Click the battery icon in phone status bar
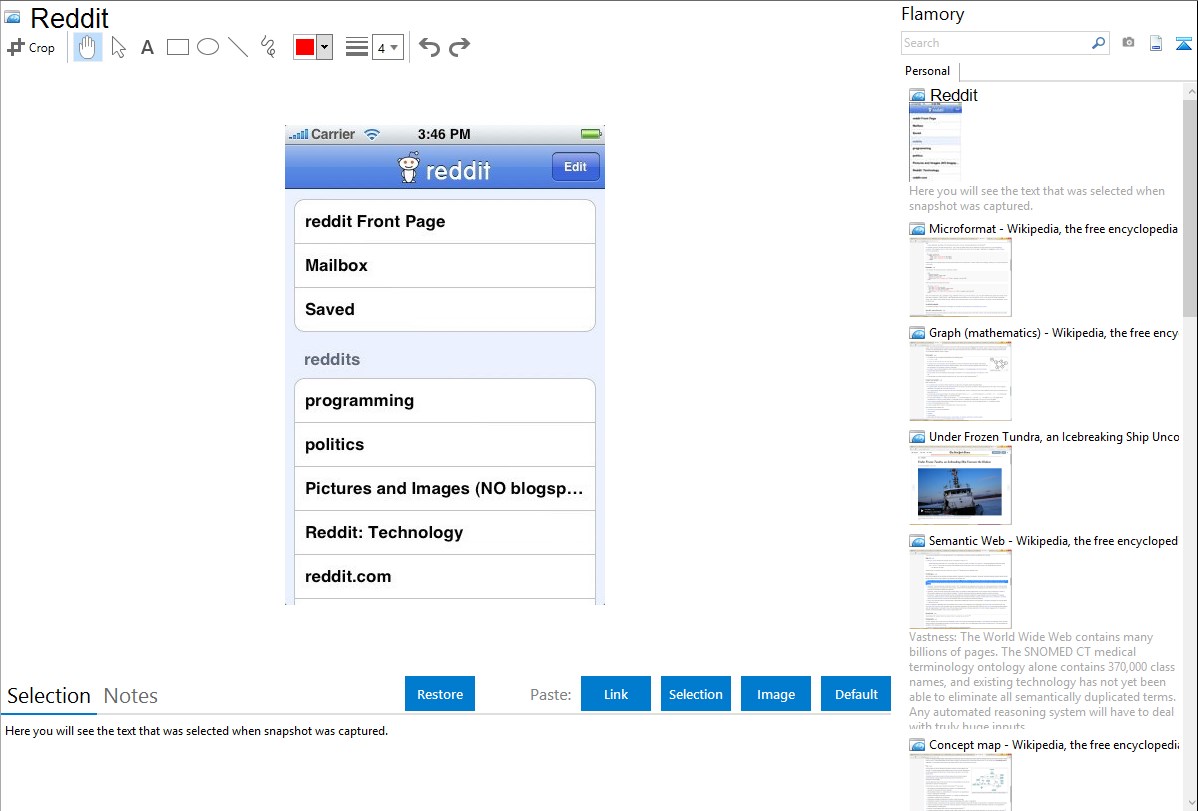The width and height of the screenshot is (1198, 811). (591, 135)
